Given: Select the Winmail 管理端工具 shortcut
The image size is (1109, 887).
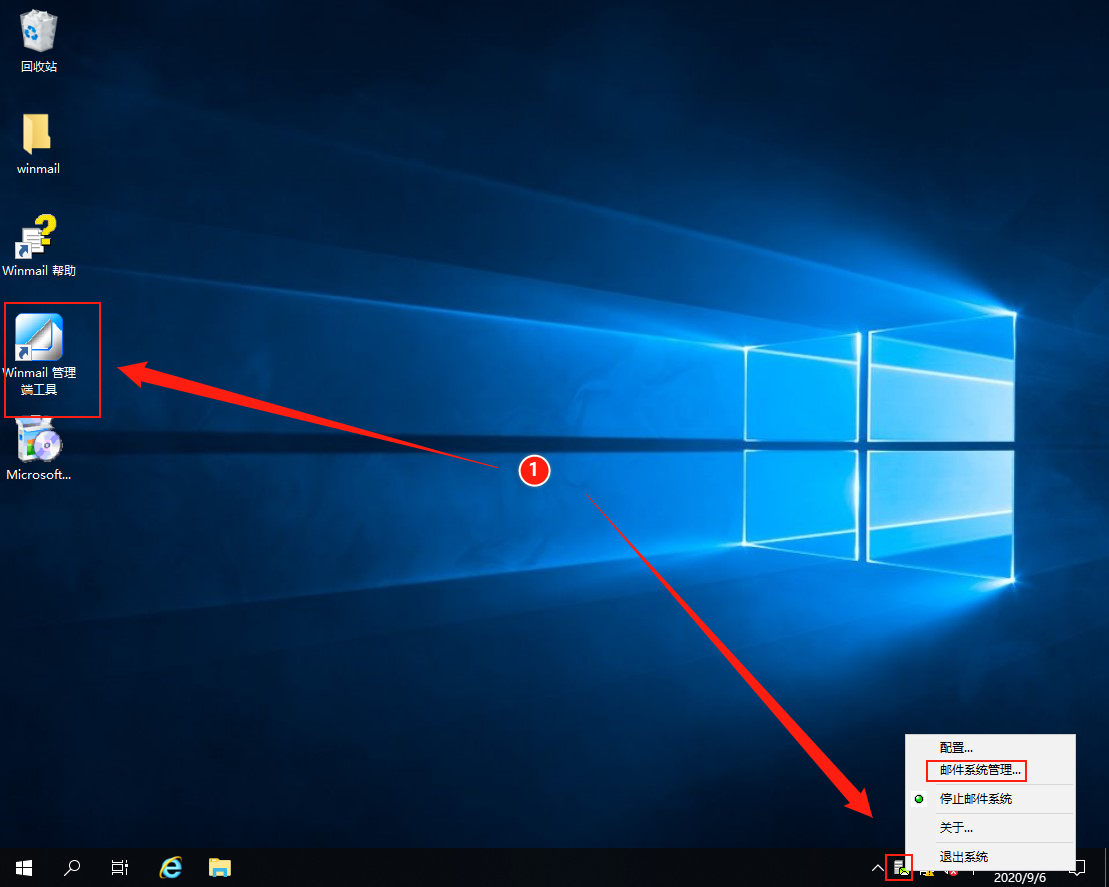Looking at the screenshot, I should click(39, 355).
